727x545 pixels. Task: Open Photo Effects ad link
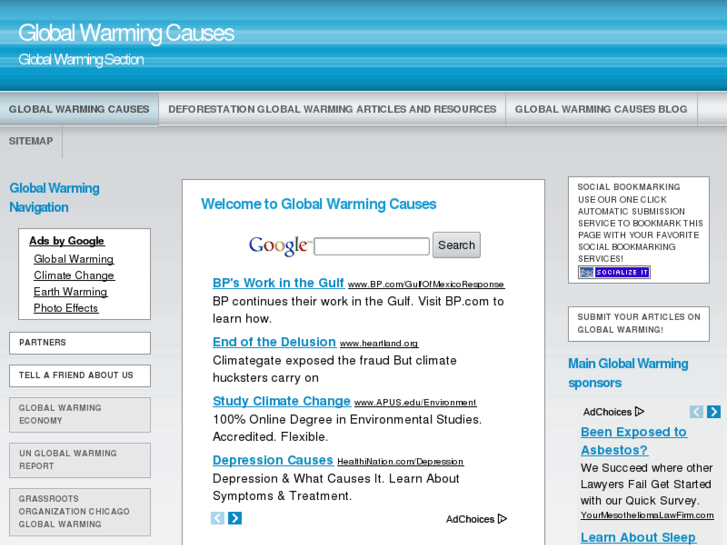tap(66, 308)
